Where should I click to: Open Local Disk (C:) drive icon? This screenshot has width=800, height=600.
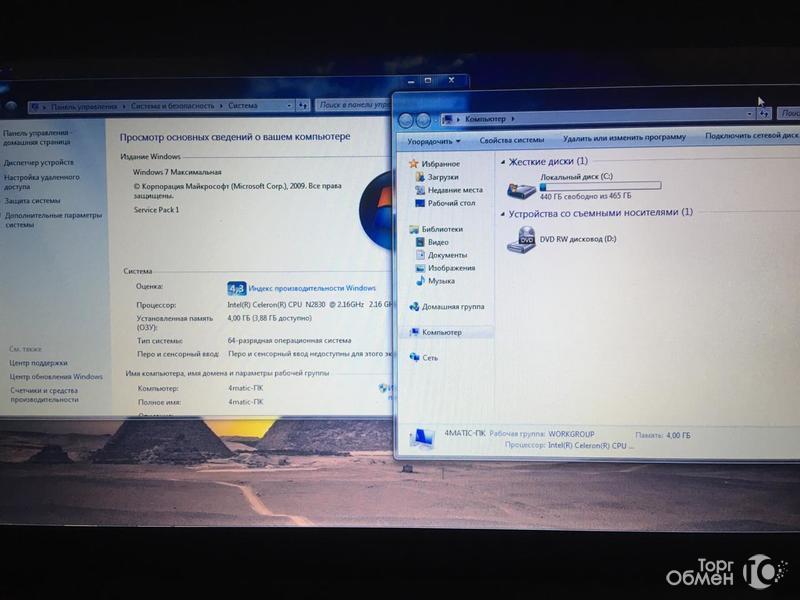[521, 187]
